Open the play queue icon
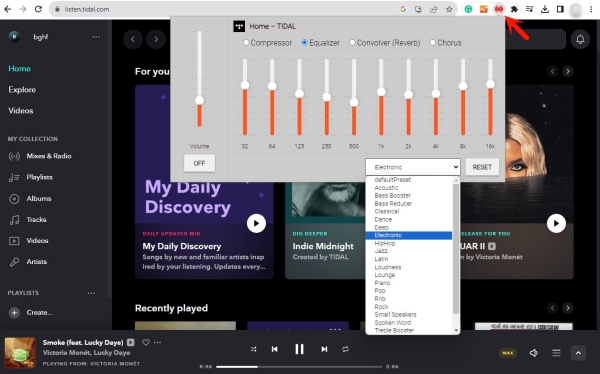 [556, 353]
